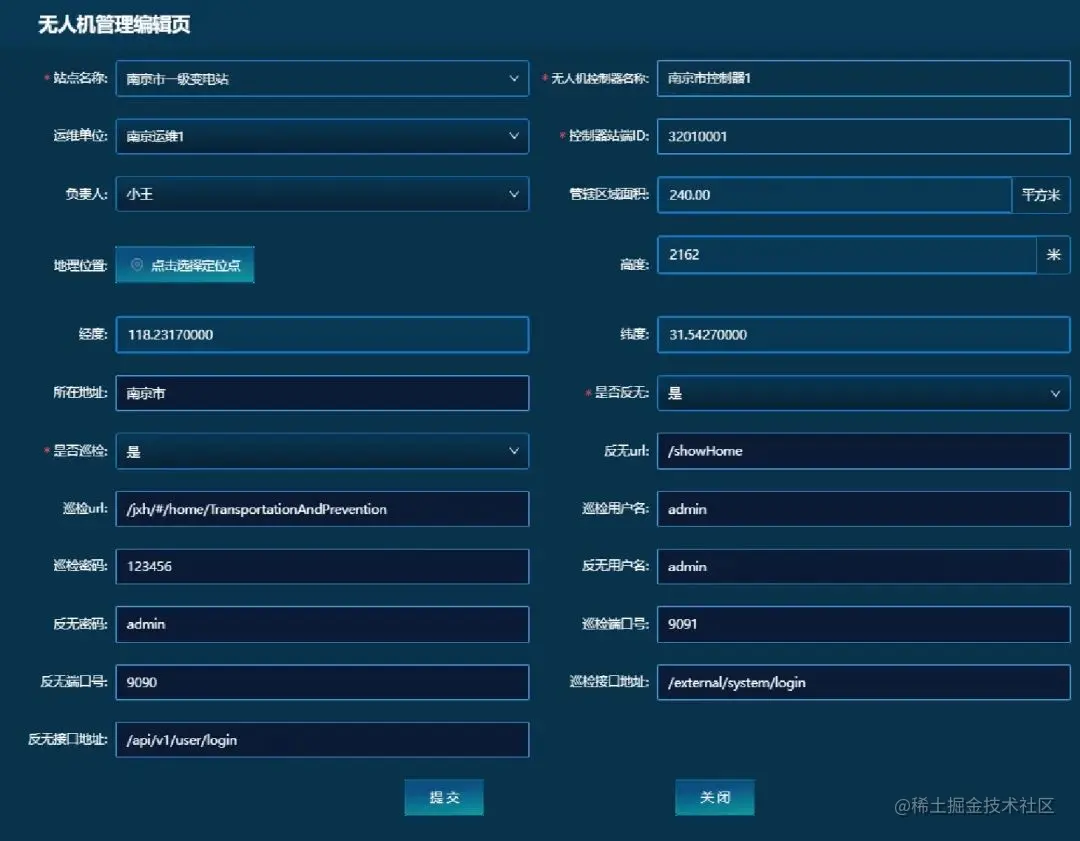The height and width of the screenshot is (841, 1080).
Task: Edit the 经度 field
Action: (x=322, y=335)
